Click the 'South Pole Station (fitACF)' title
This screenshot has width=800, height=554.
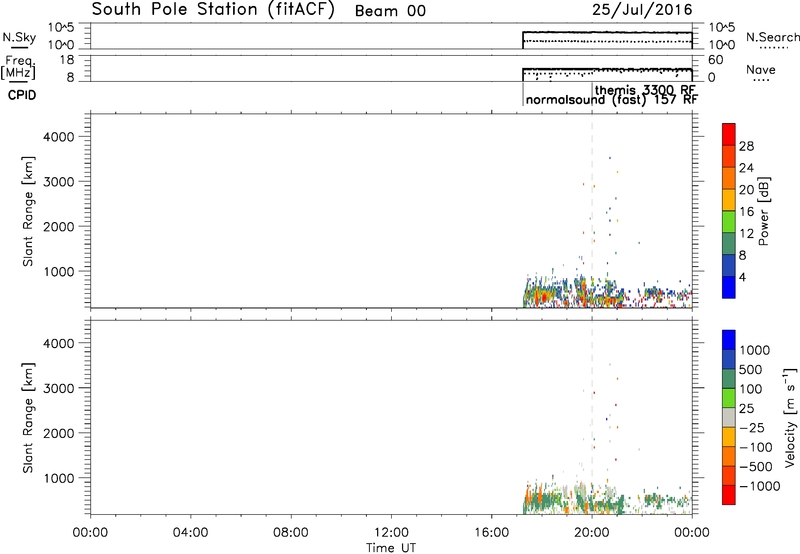[x=213, y=10]
